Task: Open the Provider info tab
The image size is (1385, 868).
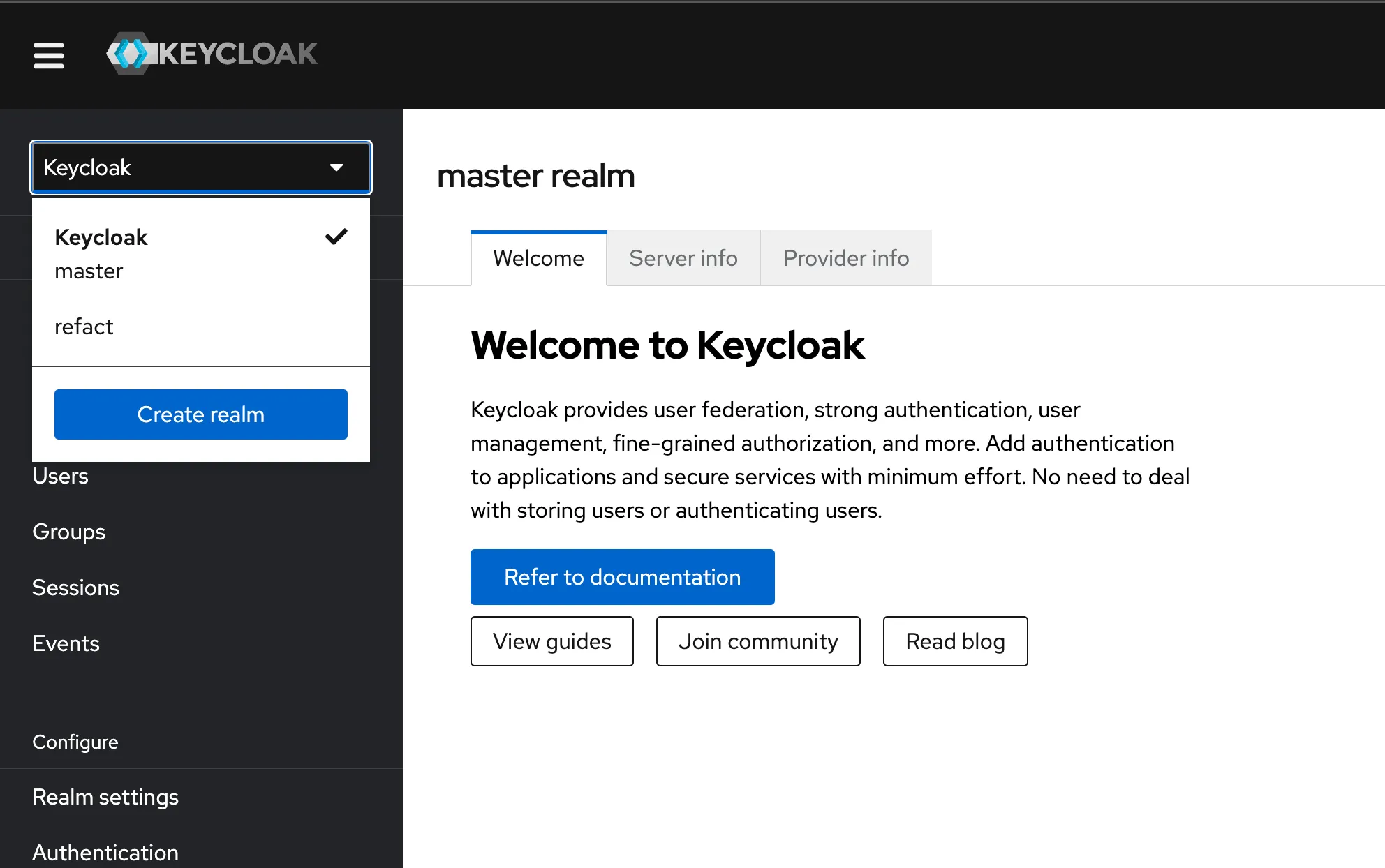Action: (x=846, y=257)
